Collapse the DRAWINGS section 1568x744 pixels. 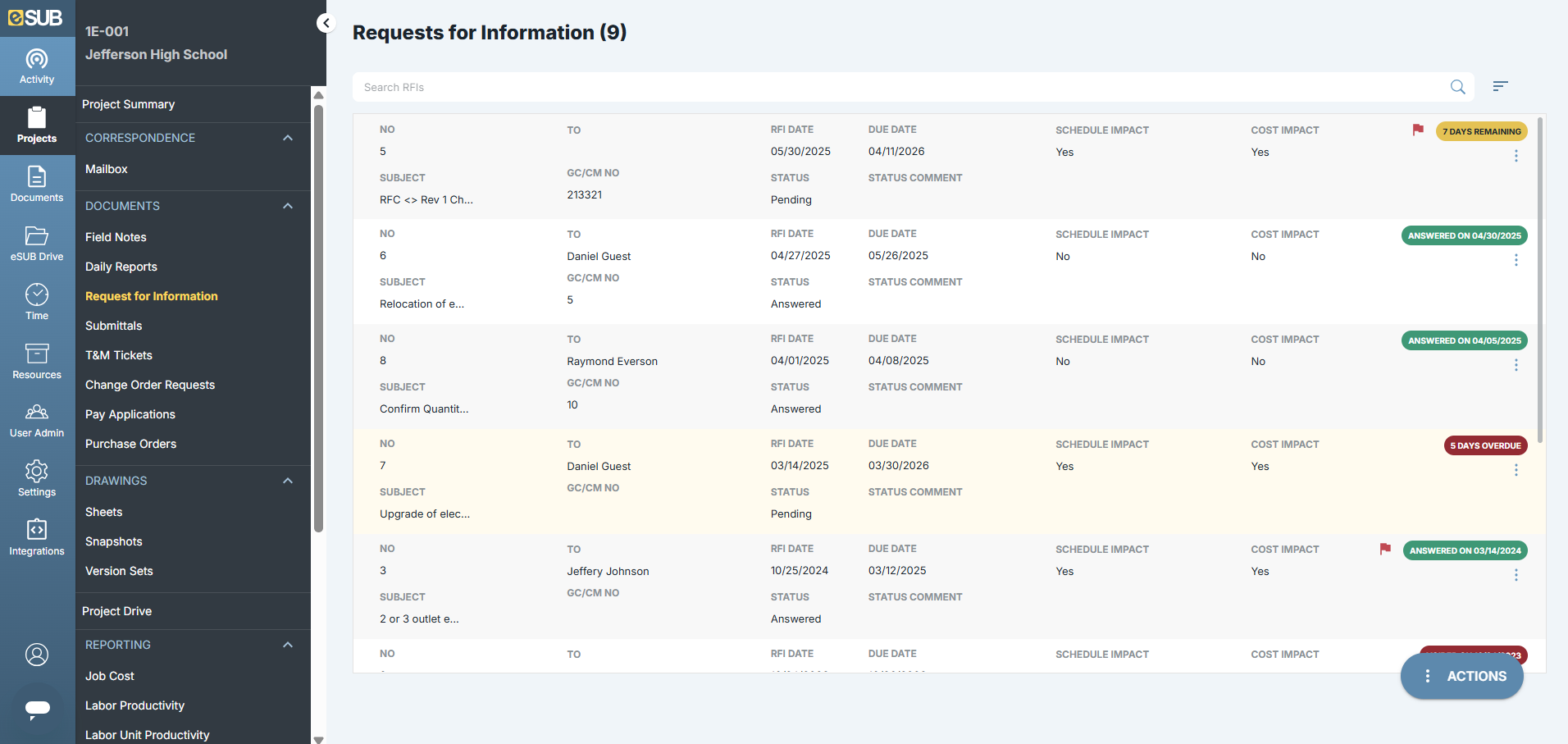[288, 481]
